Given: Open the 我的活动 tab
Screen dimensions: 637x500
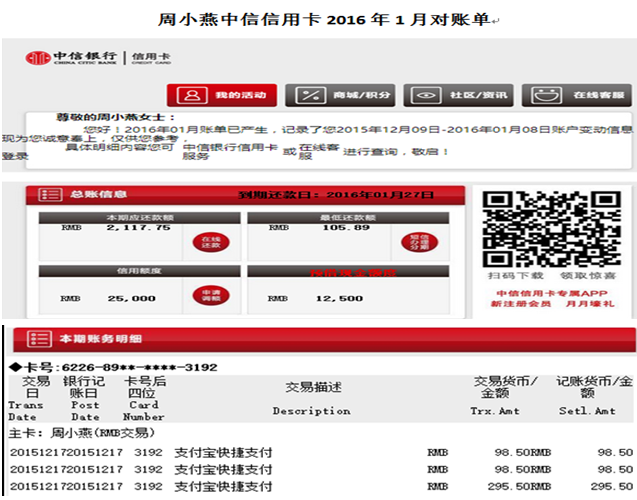Looking at the screenshot, I should (224, 95).
